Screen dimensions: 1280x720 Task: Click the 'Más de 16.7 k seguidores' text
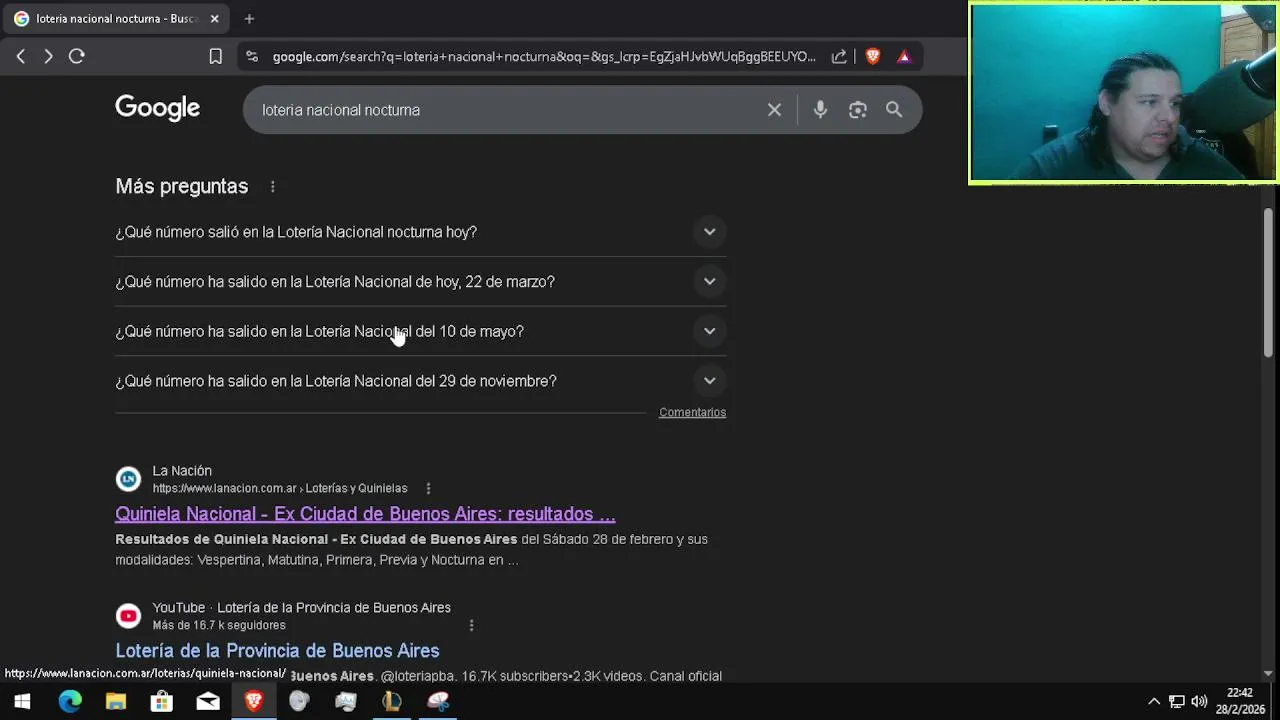coord(219,625)
